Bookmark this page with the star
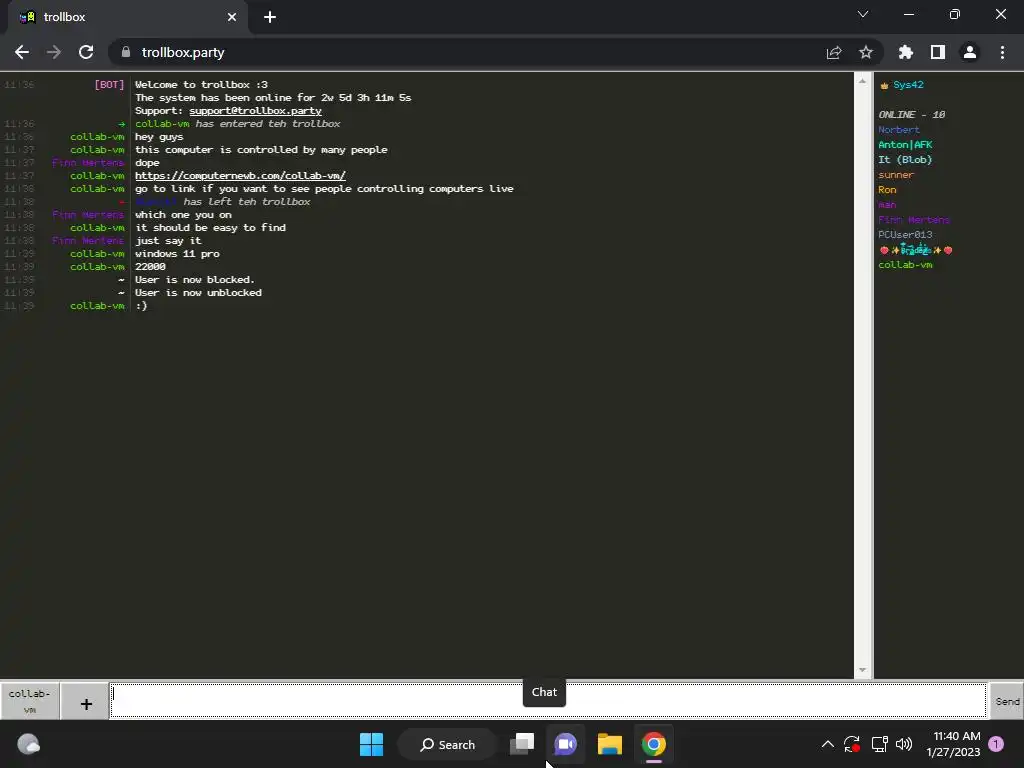1024x768 pixels. coord(866,52)
